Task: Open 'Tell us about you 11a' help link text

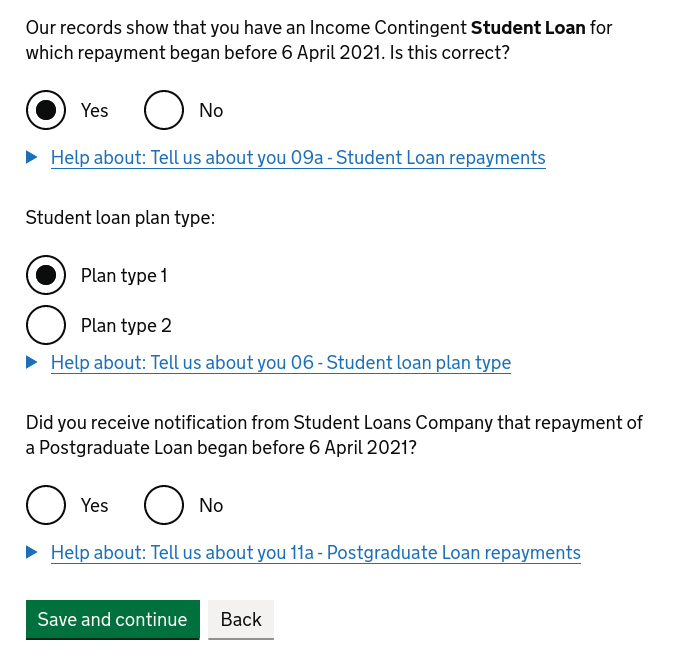Action: tap(316, 553)
